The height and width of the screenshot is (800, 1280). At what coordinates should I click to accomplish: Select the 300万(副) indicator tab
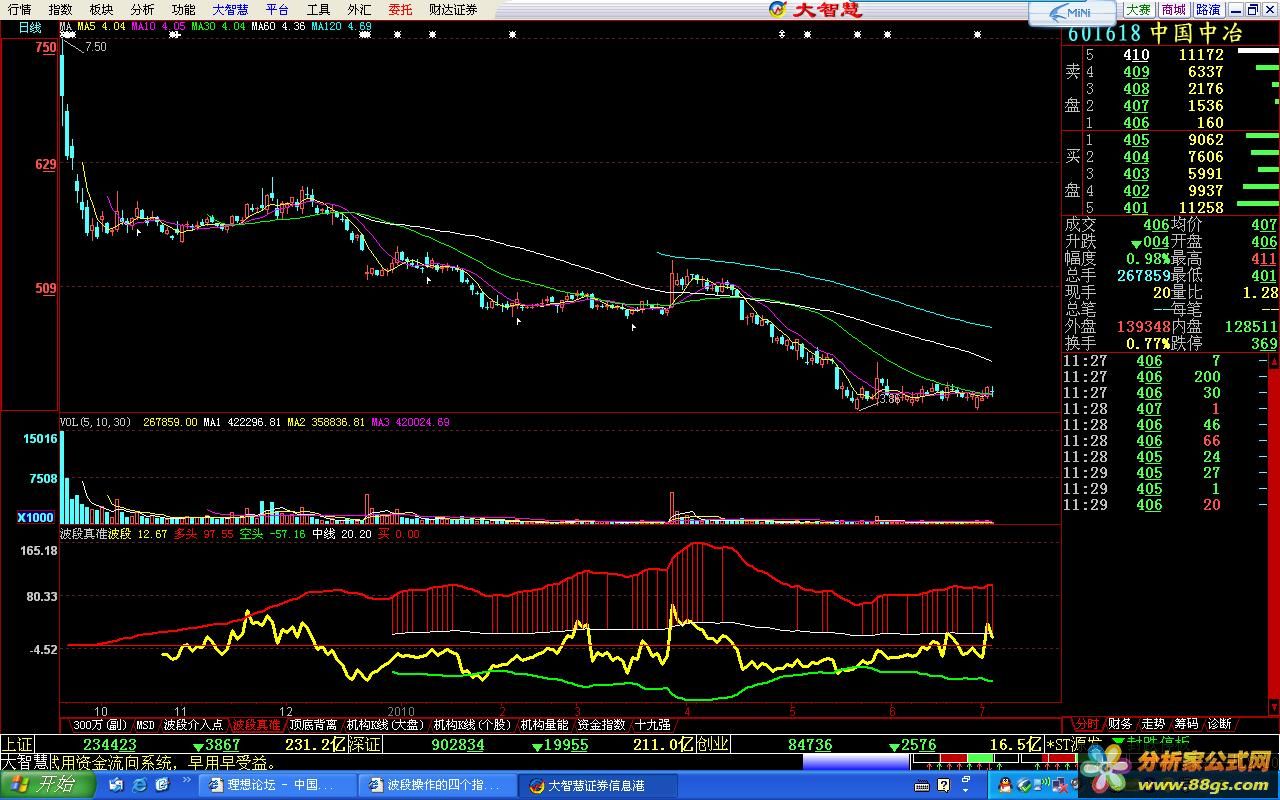[x=100, y=724]
